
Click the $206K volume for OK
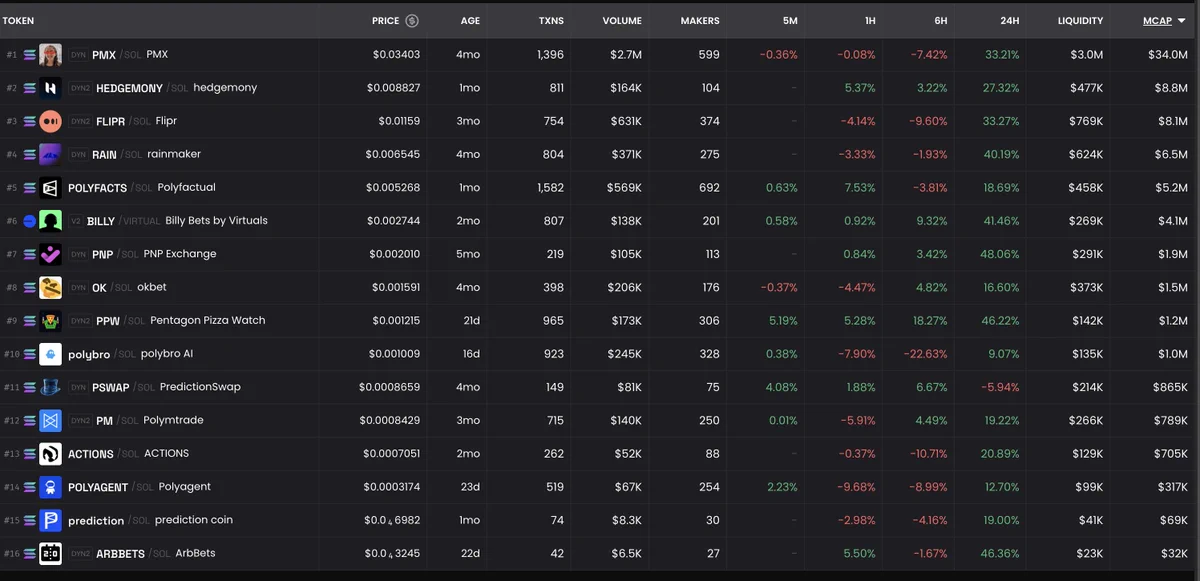tap(625, 288)
